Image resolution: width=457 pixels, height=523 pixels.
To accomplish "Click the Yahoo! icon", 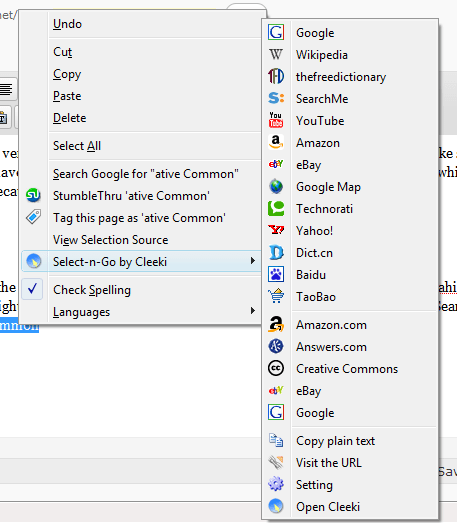I will (276, 230).
